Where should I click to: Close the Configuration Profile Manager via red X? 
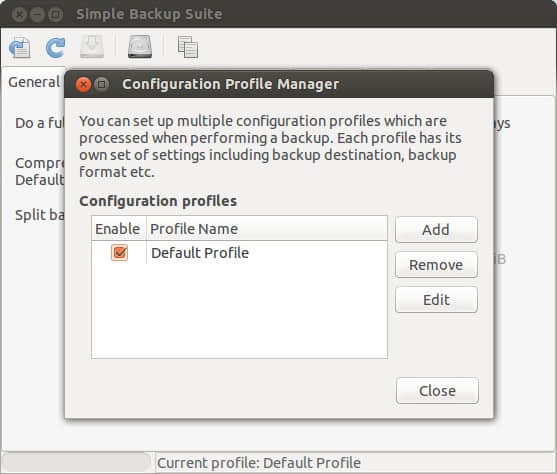(x=83, y=85)
